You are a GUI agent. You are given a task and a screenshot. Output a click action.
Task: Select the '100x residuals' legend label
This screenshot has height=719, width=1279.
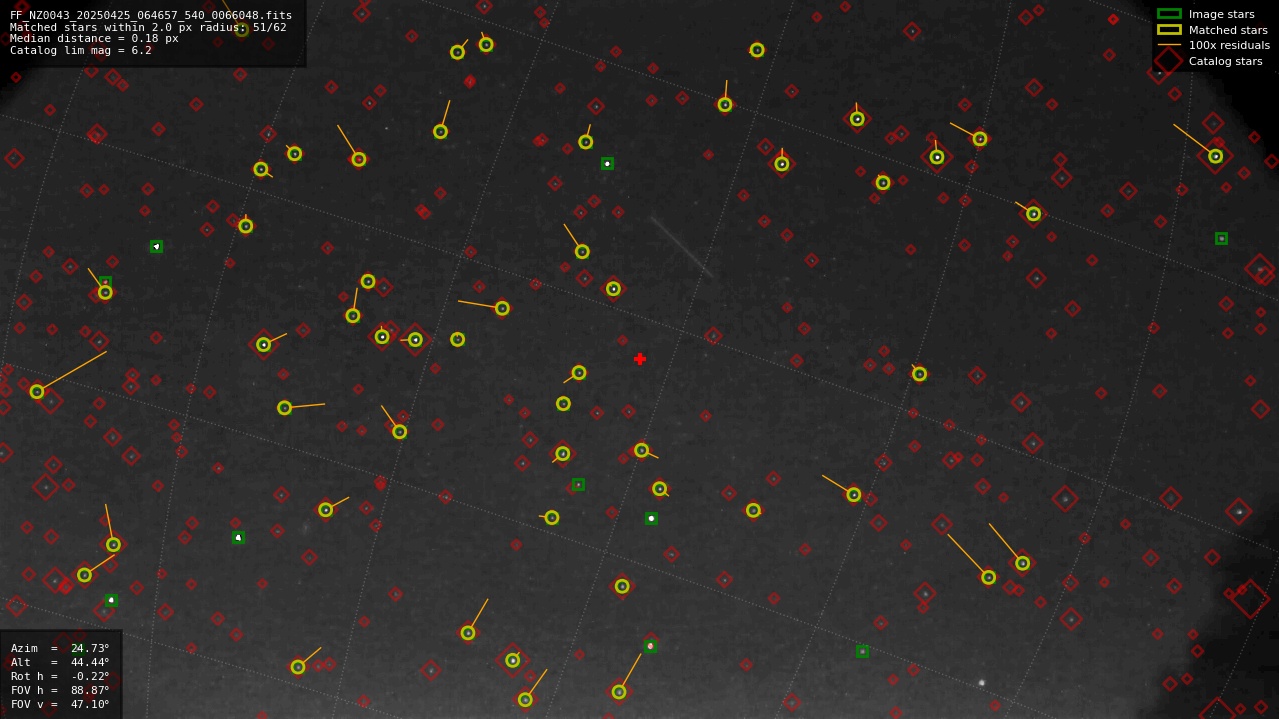1229,45
